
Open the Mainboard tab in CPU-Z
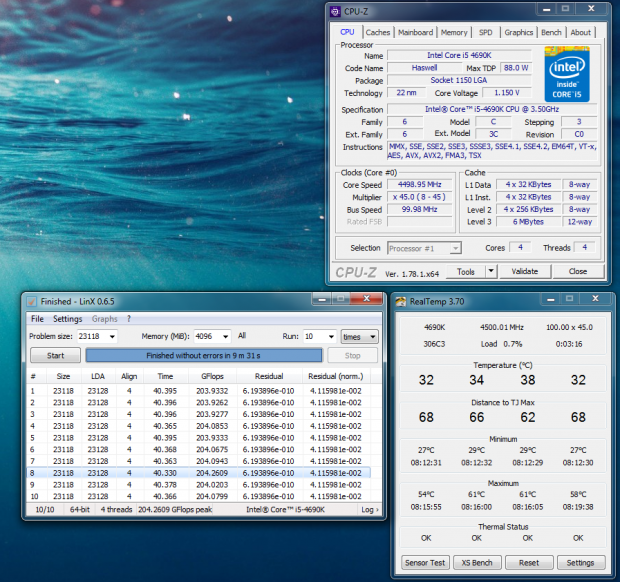(x=415, y=32)
